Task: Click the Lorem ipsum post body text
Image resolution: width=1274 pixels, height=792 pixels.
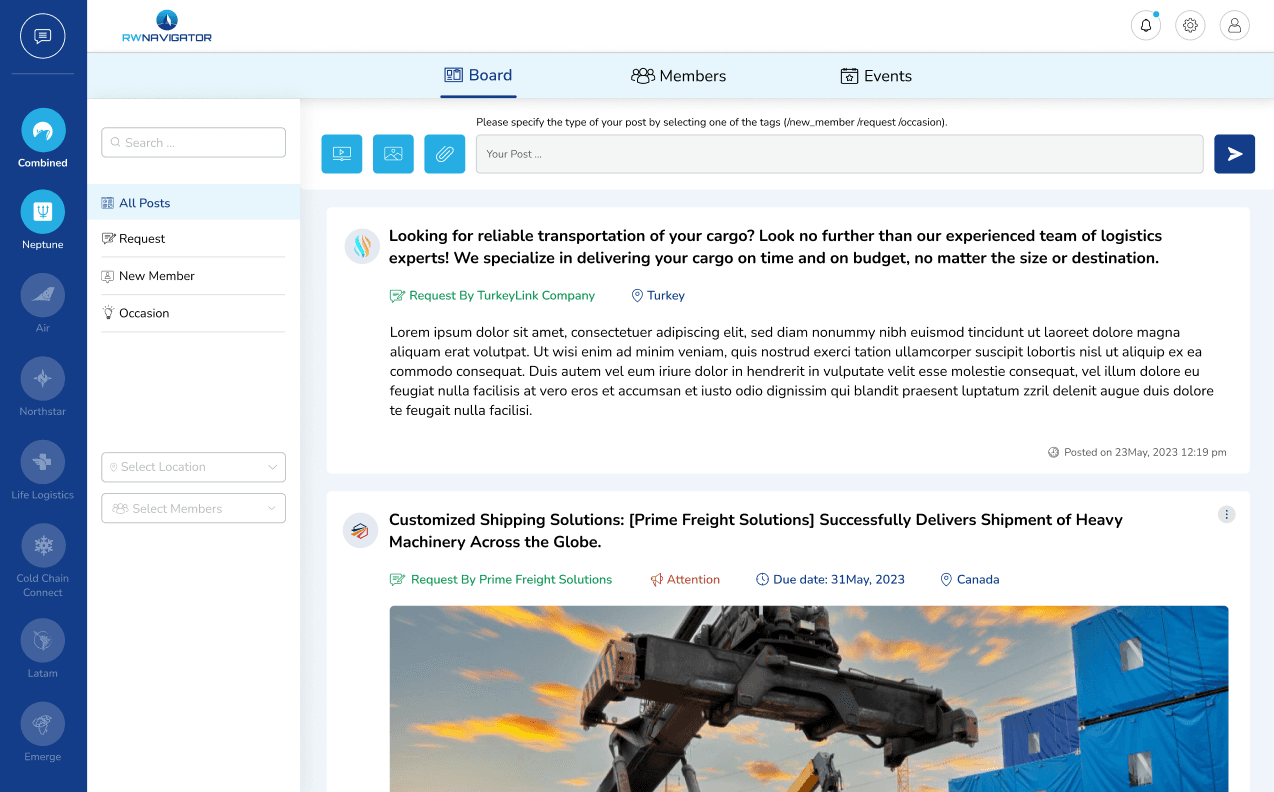Action: pyautogui.click(x=801, y=371)
